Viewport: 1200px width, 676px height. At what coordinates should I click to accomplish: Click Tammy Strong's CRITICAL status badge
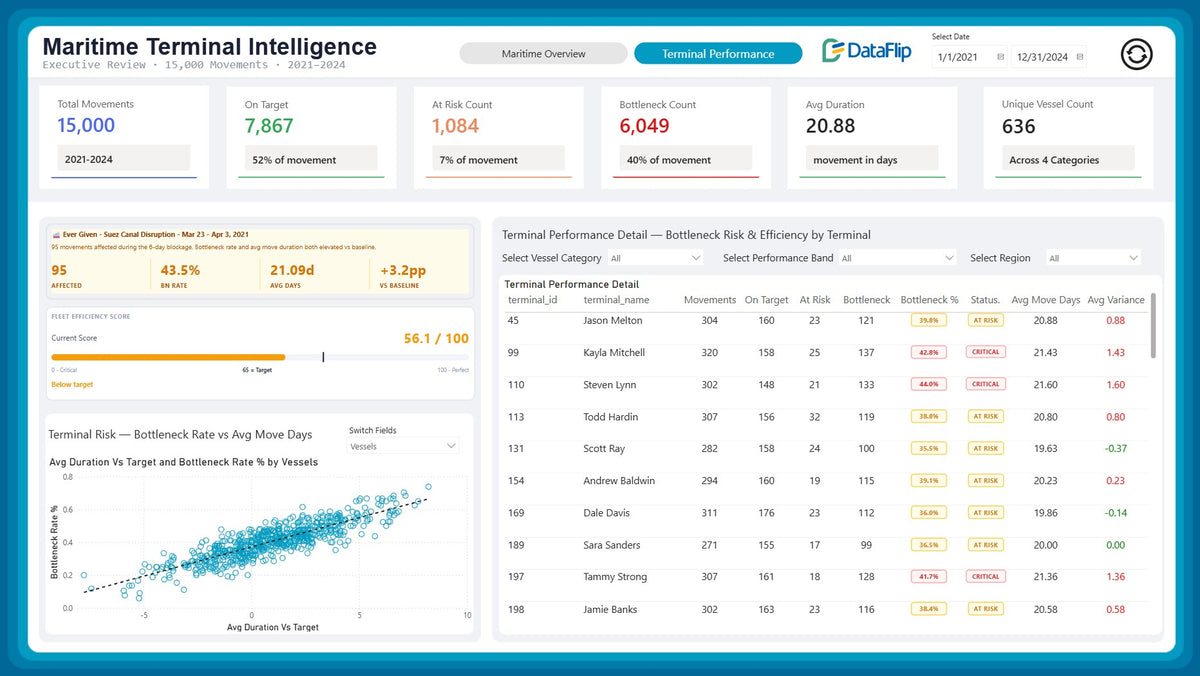985,577
